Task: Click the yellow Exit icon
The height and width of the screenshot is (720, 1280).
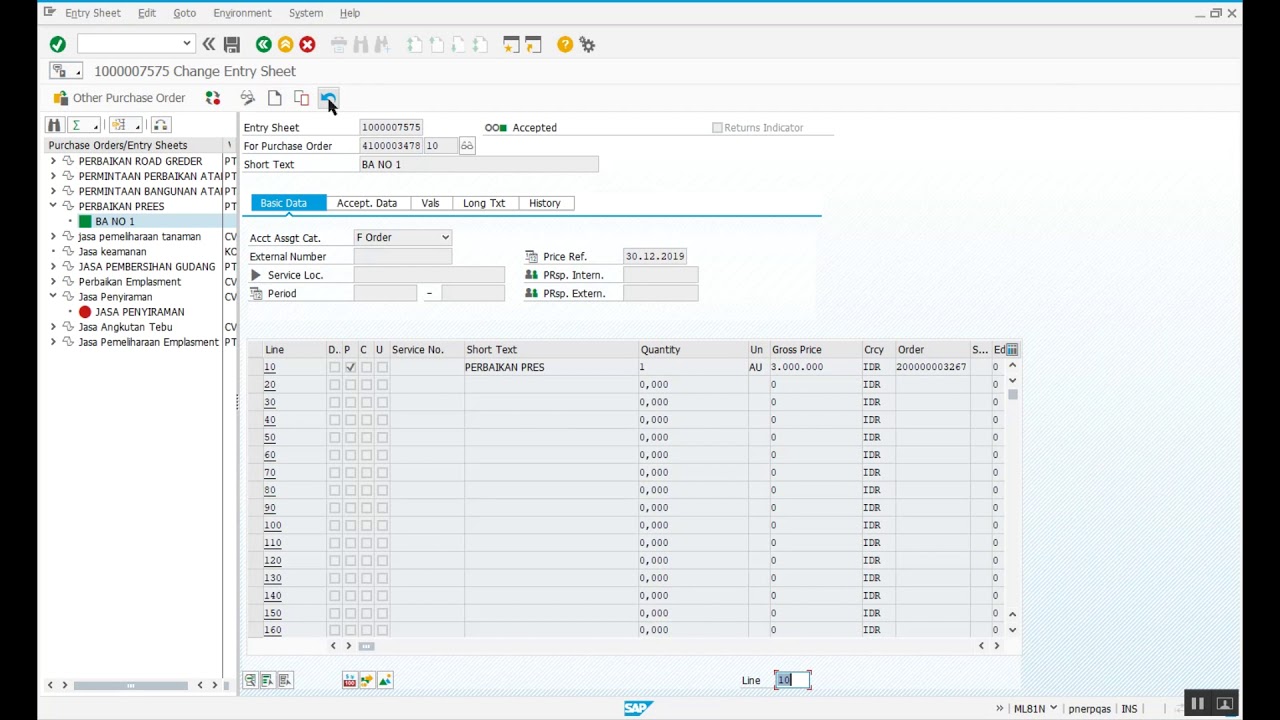Action: (x=285, y=44)
